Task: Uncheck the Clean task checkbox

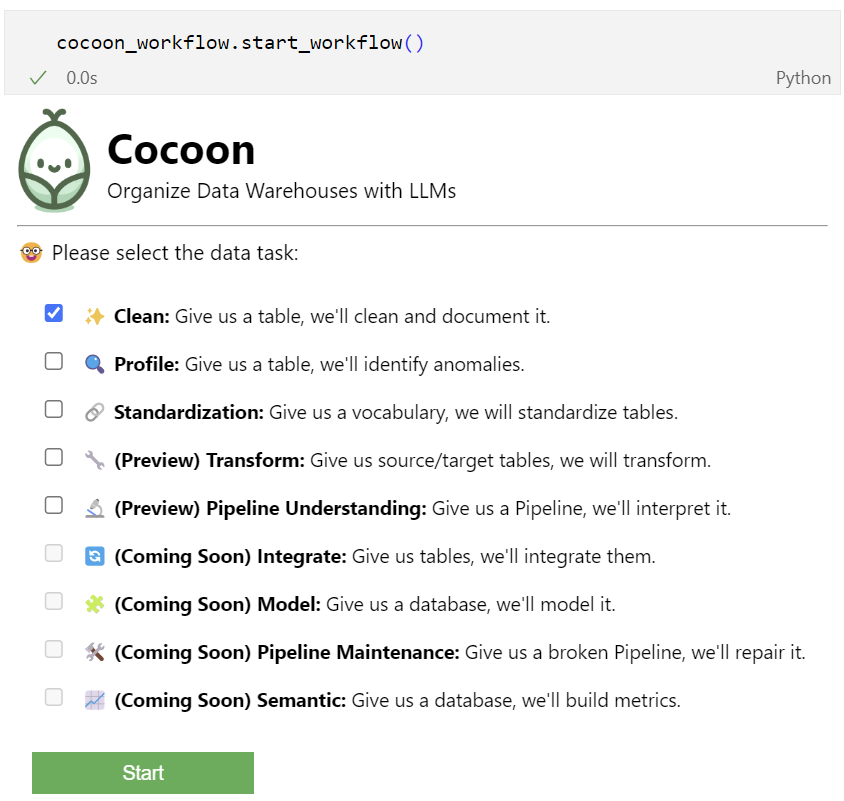Action: [54, 313]
